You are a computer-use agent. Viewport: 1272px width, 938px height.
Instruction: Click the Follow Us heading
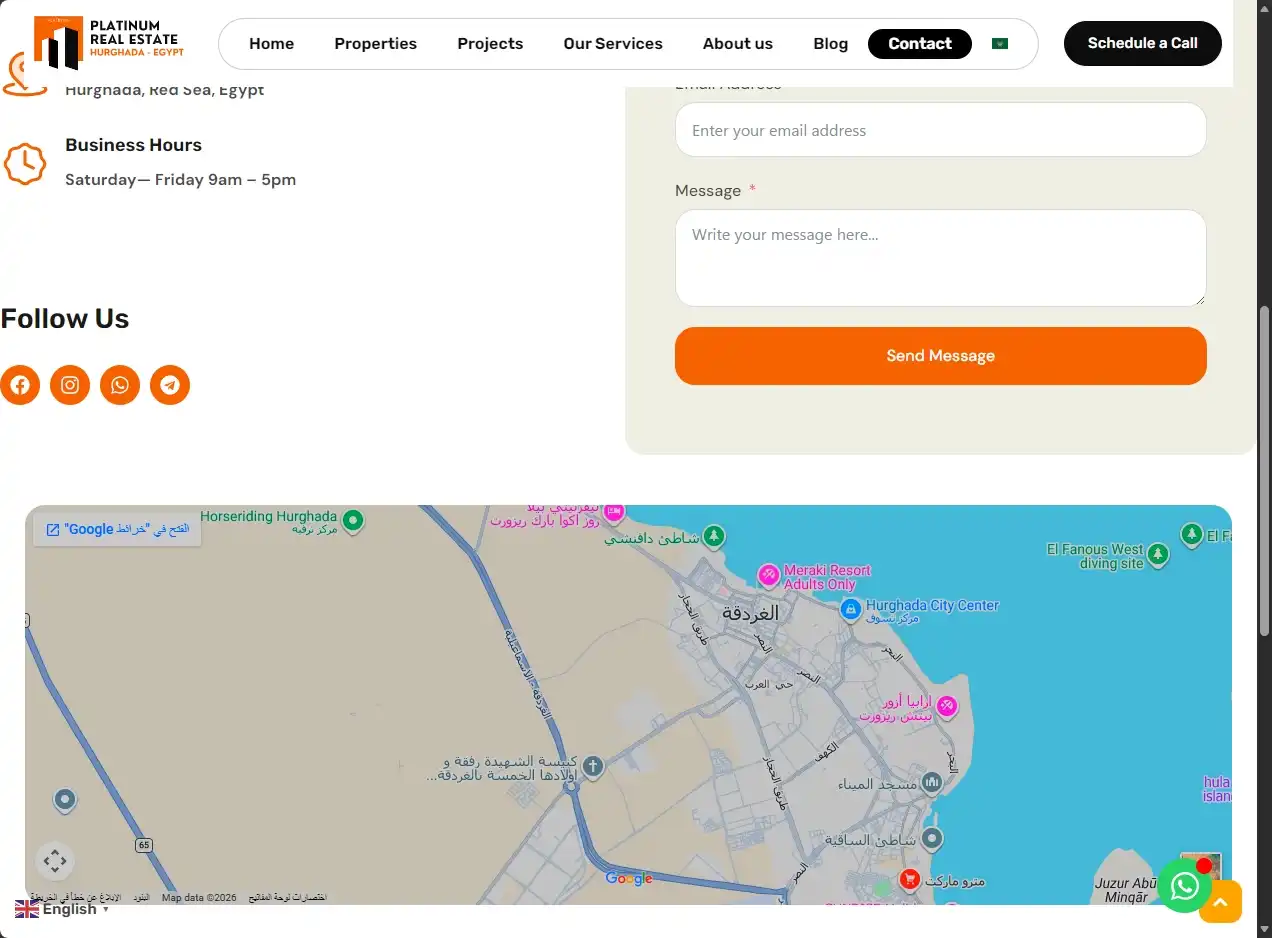point(65,319)
